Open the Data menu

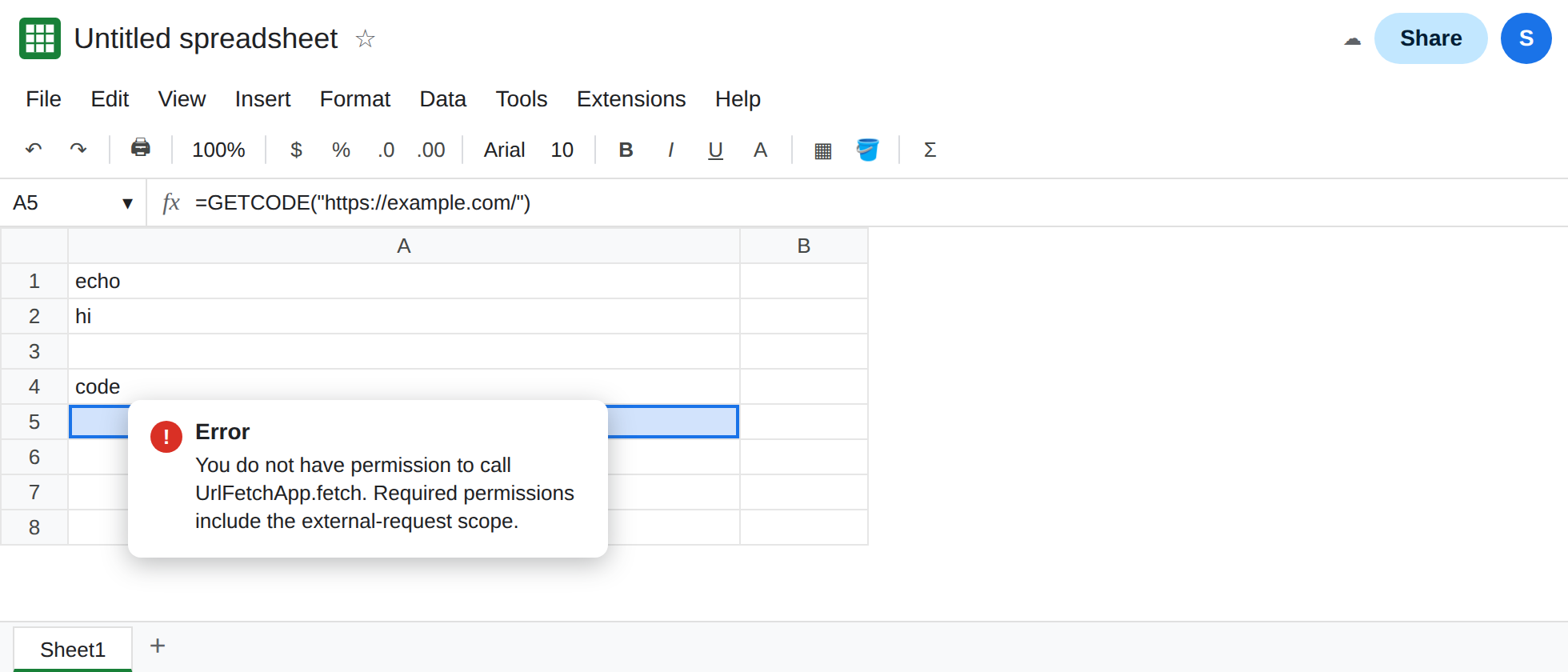click(x=442, y=98)
